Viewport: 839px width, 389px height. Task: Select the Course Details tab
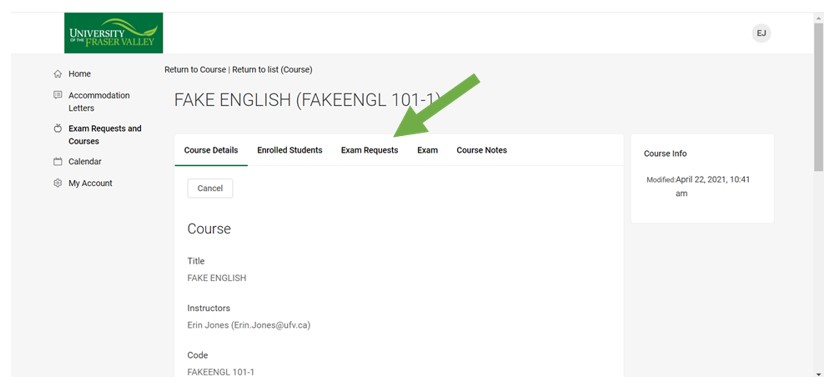211,150
